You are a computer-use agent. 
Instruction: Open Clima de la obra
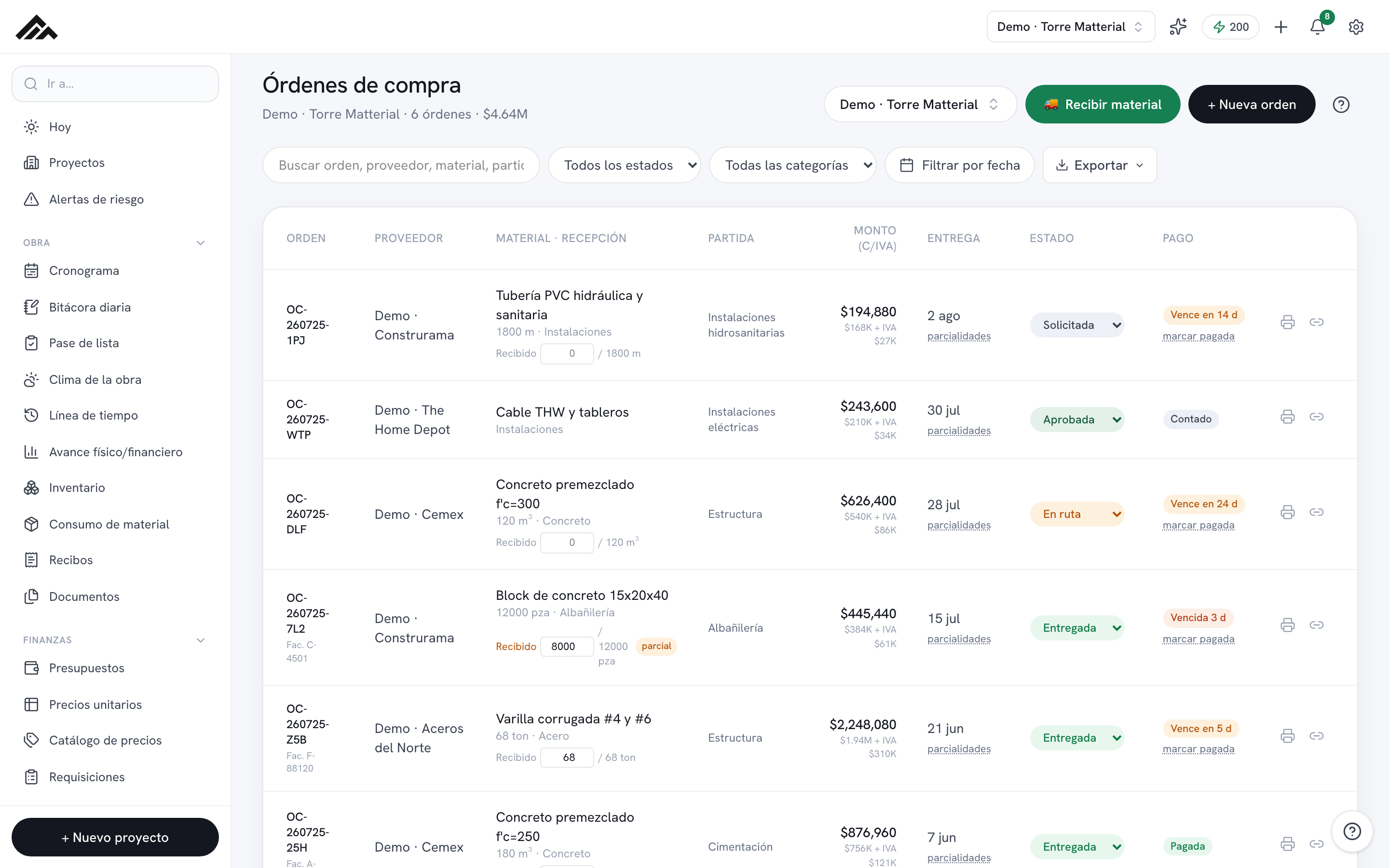[115, 380]
